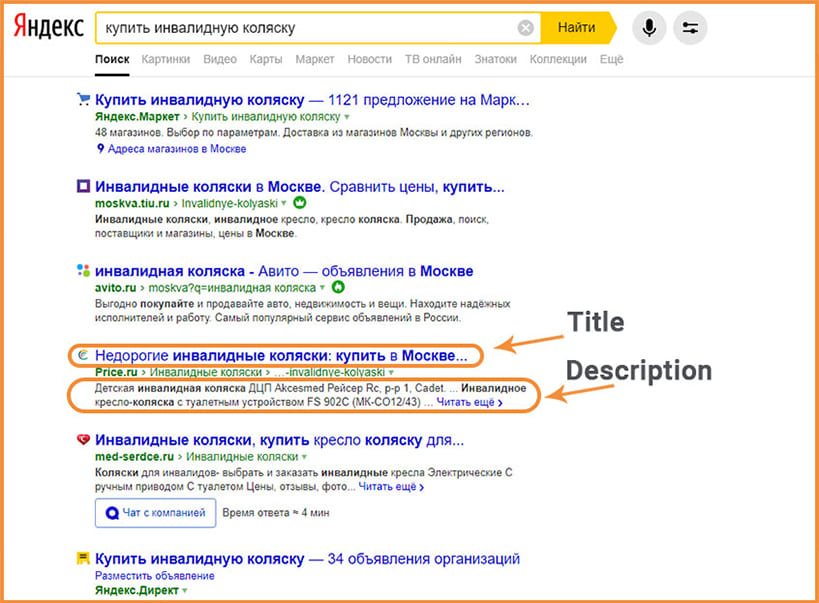Click the avito.ru green URL
The height and width of the screenshot is (603, 819).
coord(115,287)
